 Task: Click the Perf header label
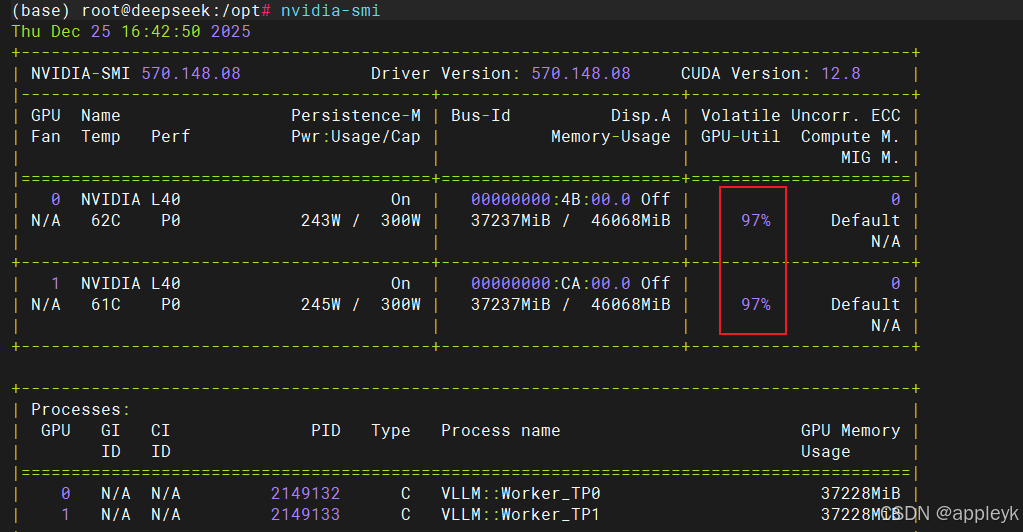point(170,136)
